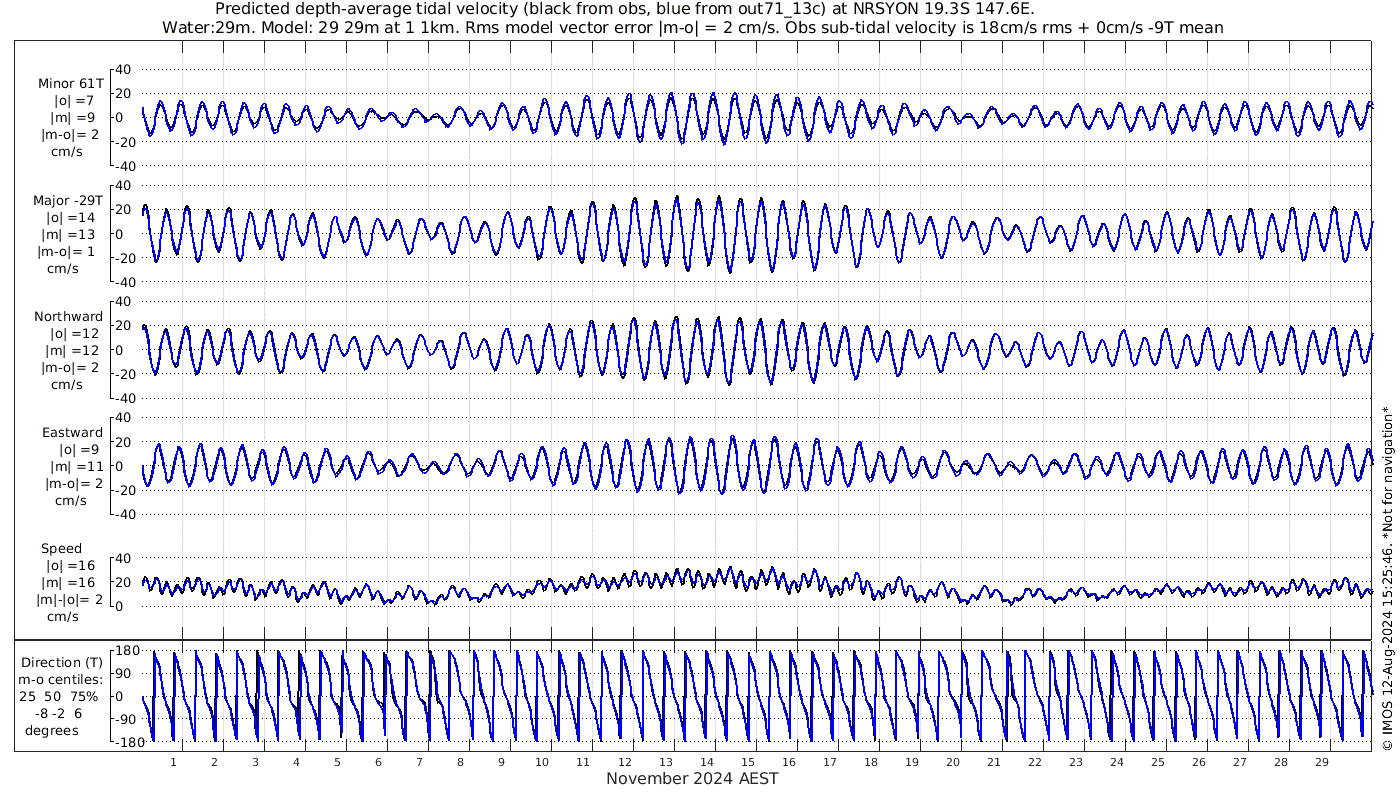Click the '|o| =7' value in Minor panel

tap(74, 100)
